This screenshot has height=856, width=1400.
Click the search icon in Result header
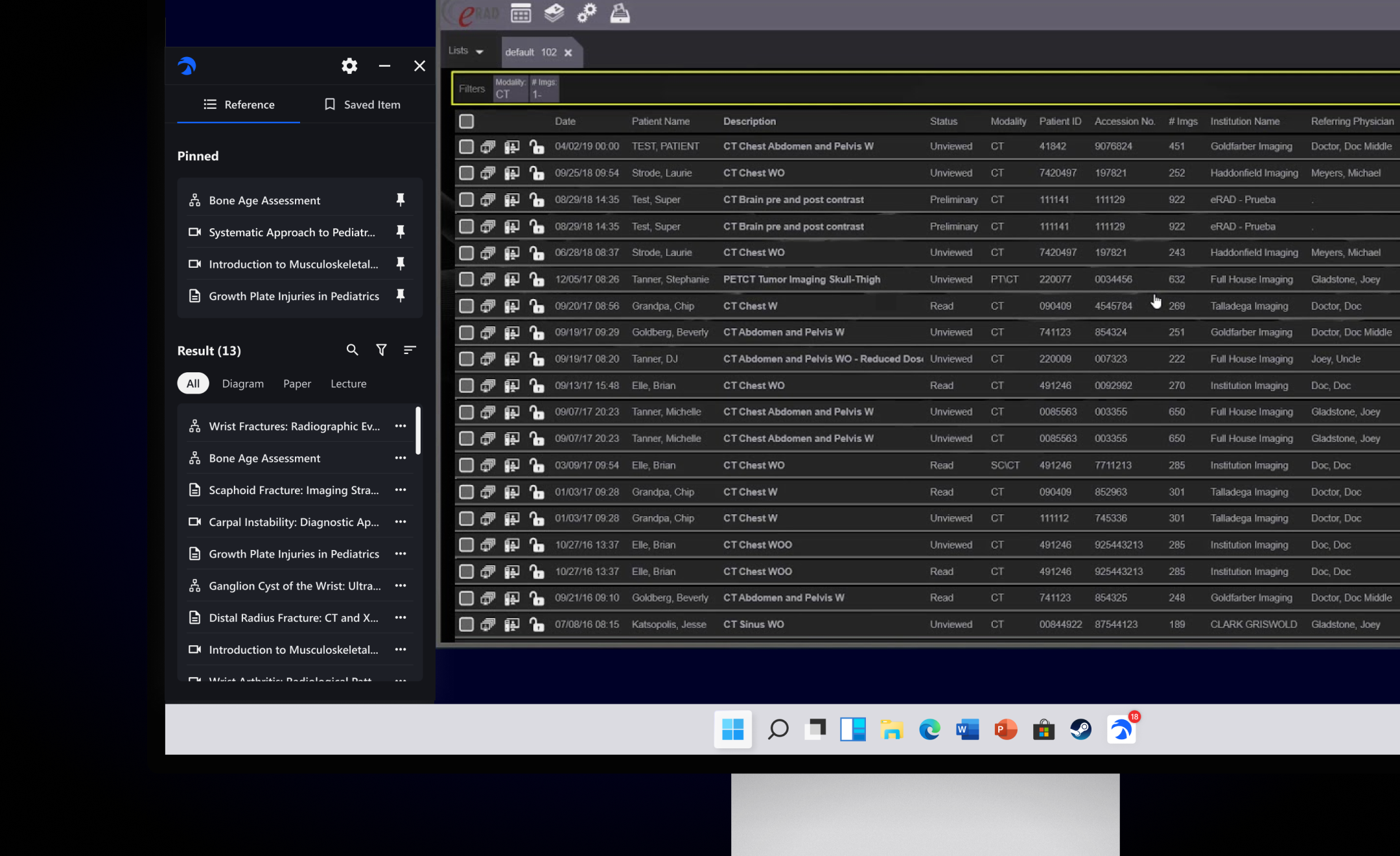pyautogui.click(x=352, y=350)
